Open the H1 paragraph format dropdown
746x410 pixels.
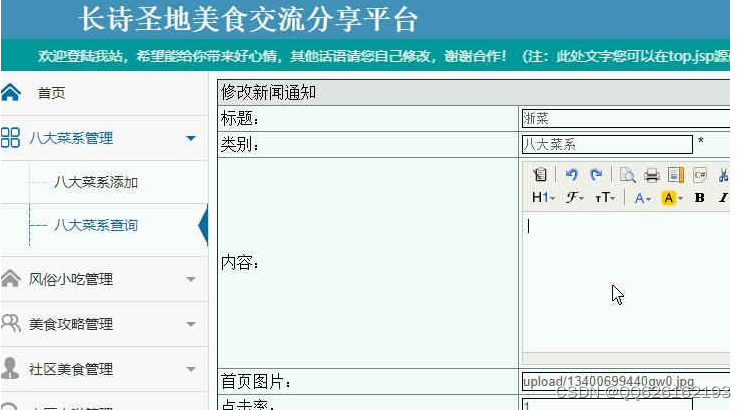point(543,197)
